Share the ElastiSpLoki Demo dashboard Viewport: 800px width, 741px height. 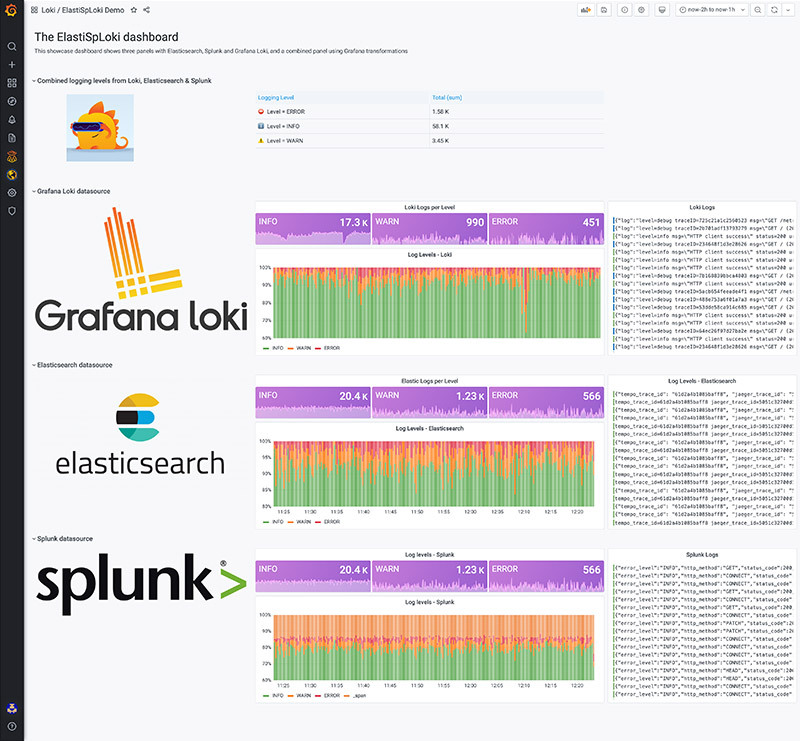click(x=146, y=9)
